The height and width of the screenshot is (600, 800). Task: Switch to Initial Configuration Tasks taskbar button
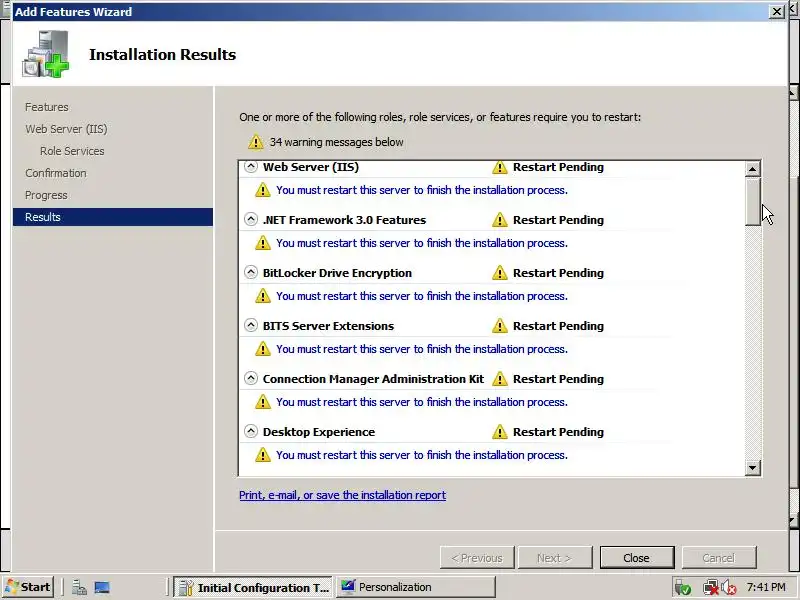[x=253, y=587]
